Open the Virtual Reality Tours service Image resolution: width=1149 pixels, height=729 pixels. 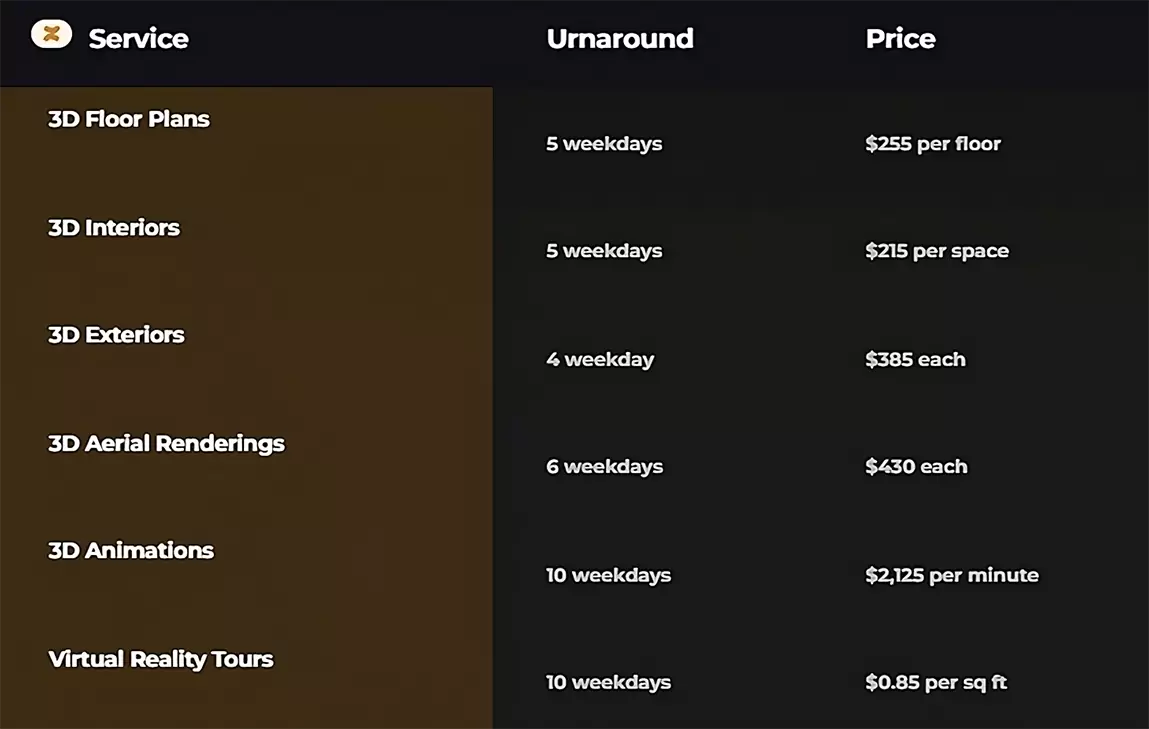point(160,659)
